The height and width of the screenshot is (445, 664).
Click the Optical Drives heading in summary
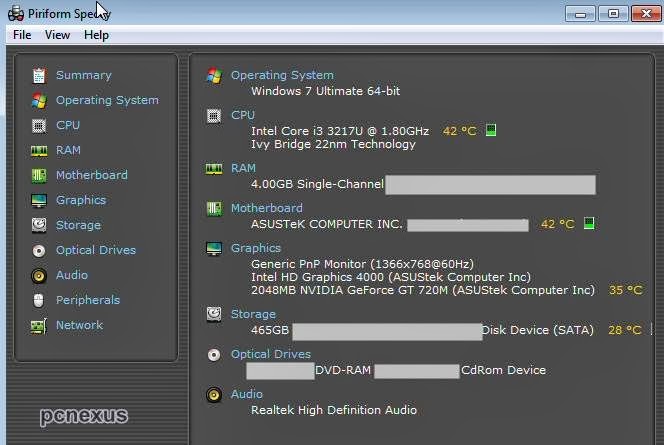[271, 354]
